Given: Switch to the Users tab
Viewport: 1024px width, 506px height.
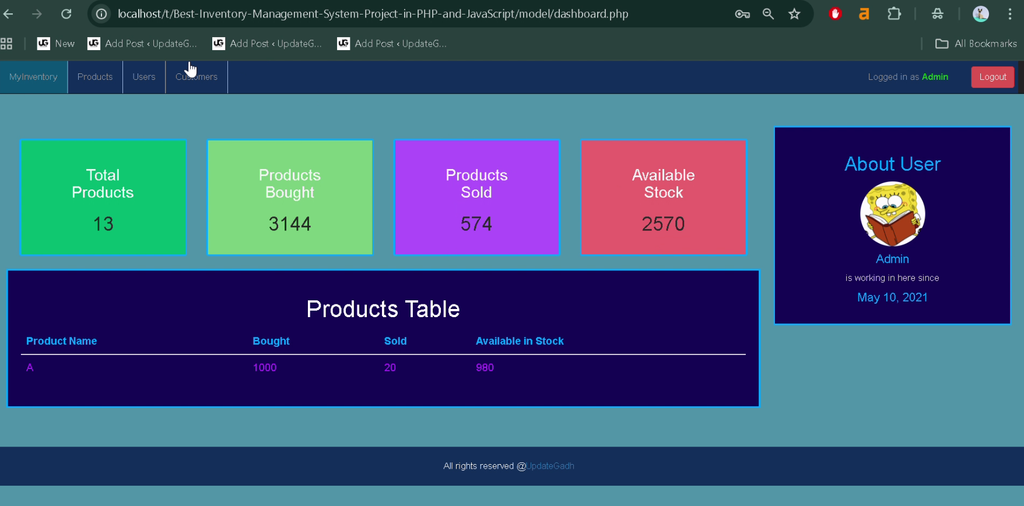Looking at the screenshot, I should click(144, 77).
